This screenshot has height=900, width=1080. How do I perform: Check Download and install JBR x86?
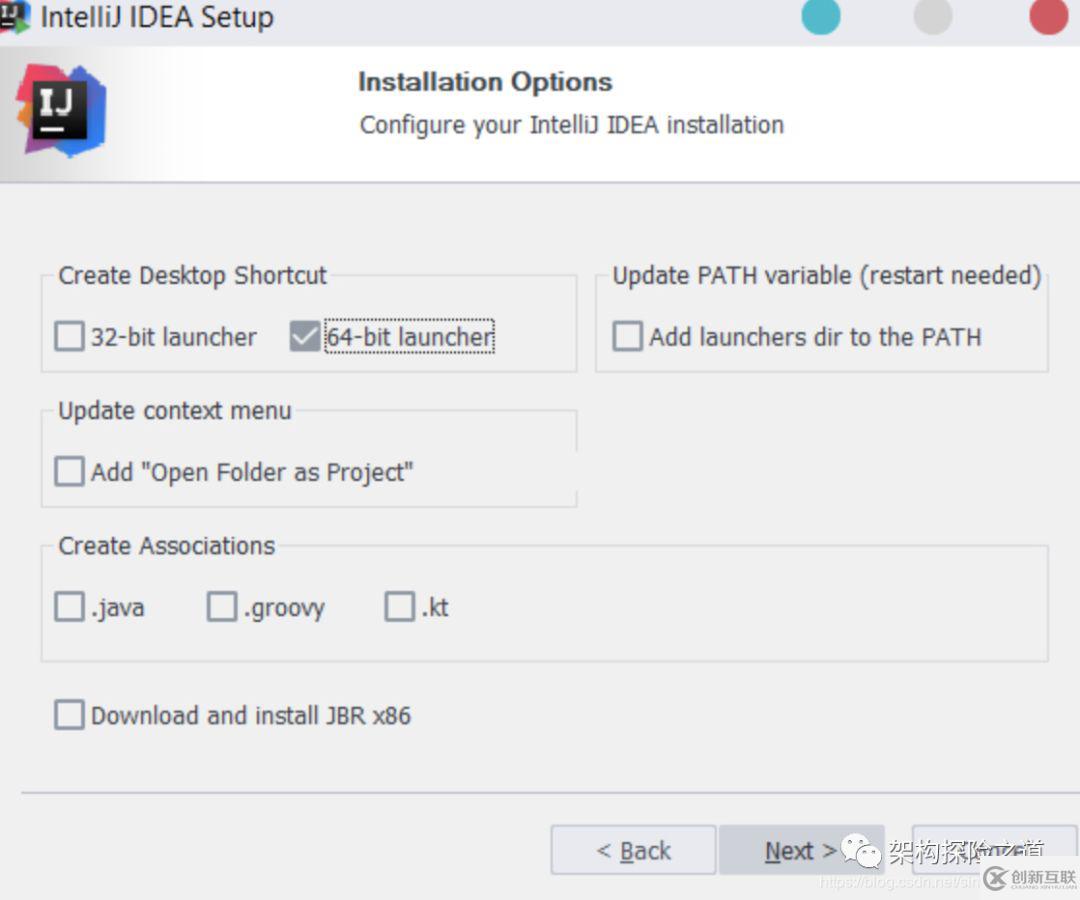point(68,715)
